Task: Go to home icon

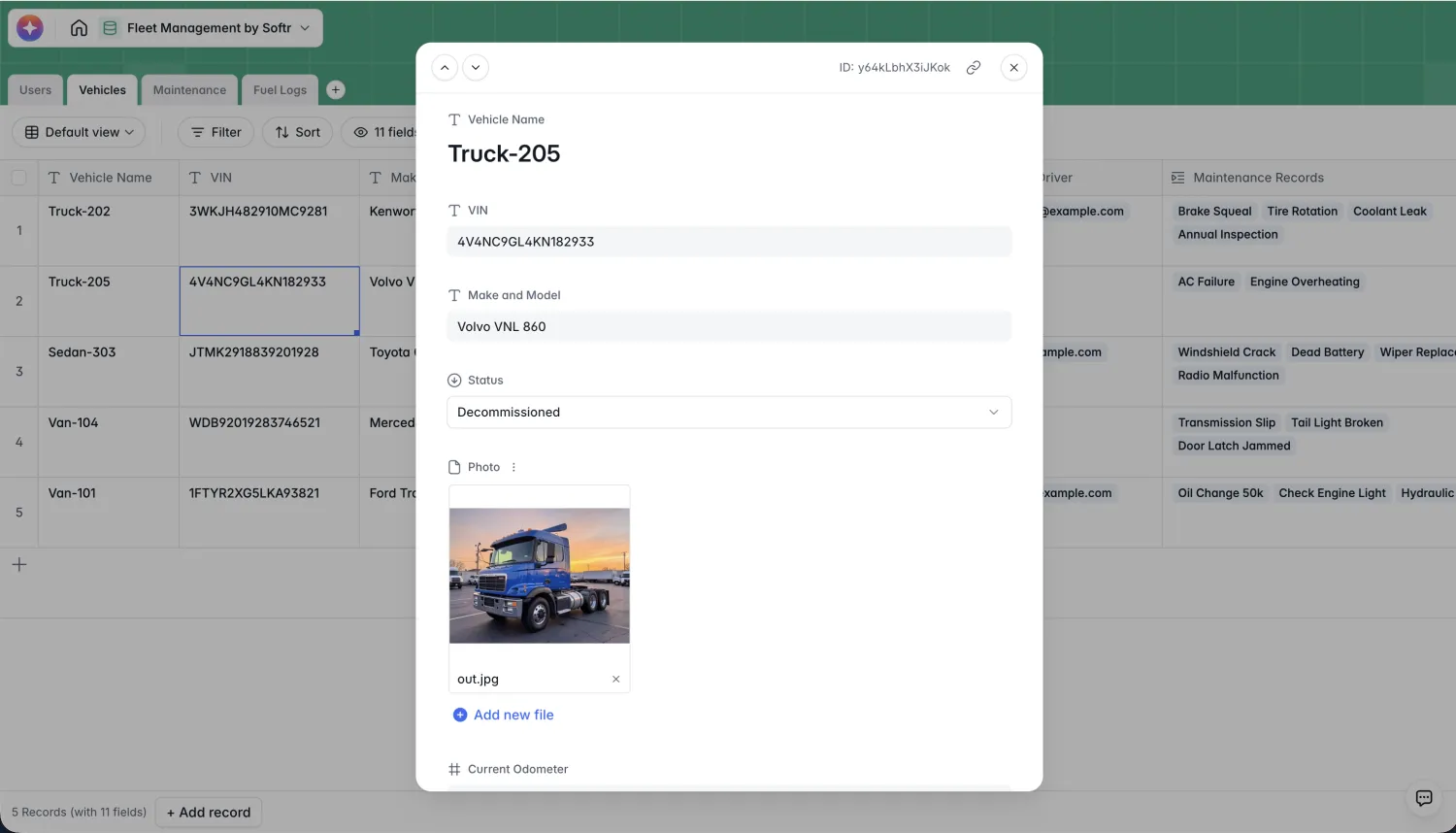Action: (x=79, y=28)
